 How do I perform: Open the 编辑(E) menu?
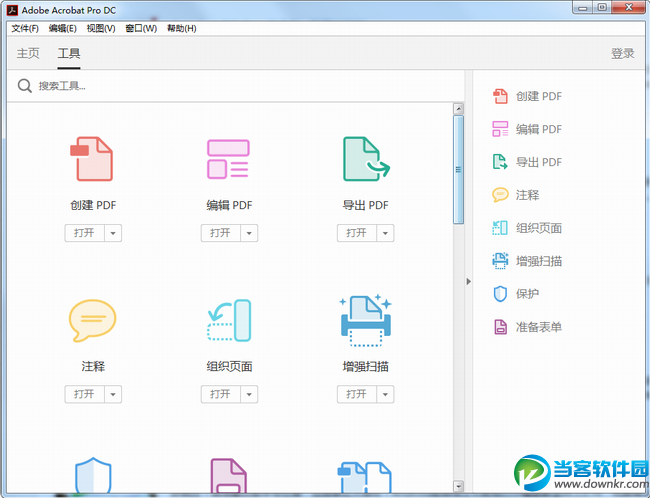(63, 29)
